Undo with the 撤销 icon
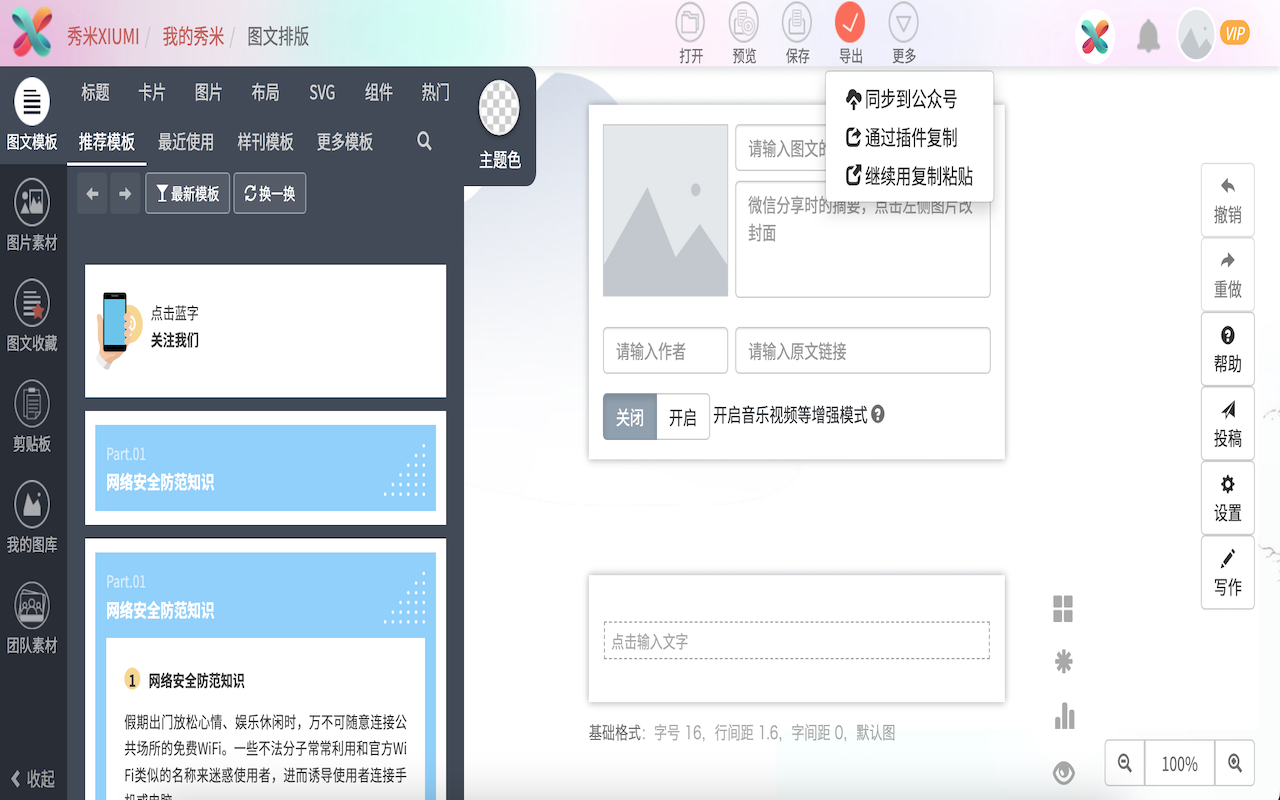 click(x=1227, y=200)
